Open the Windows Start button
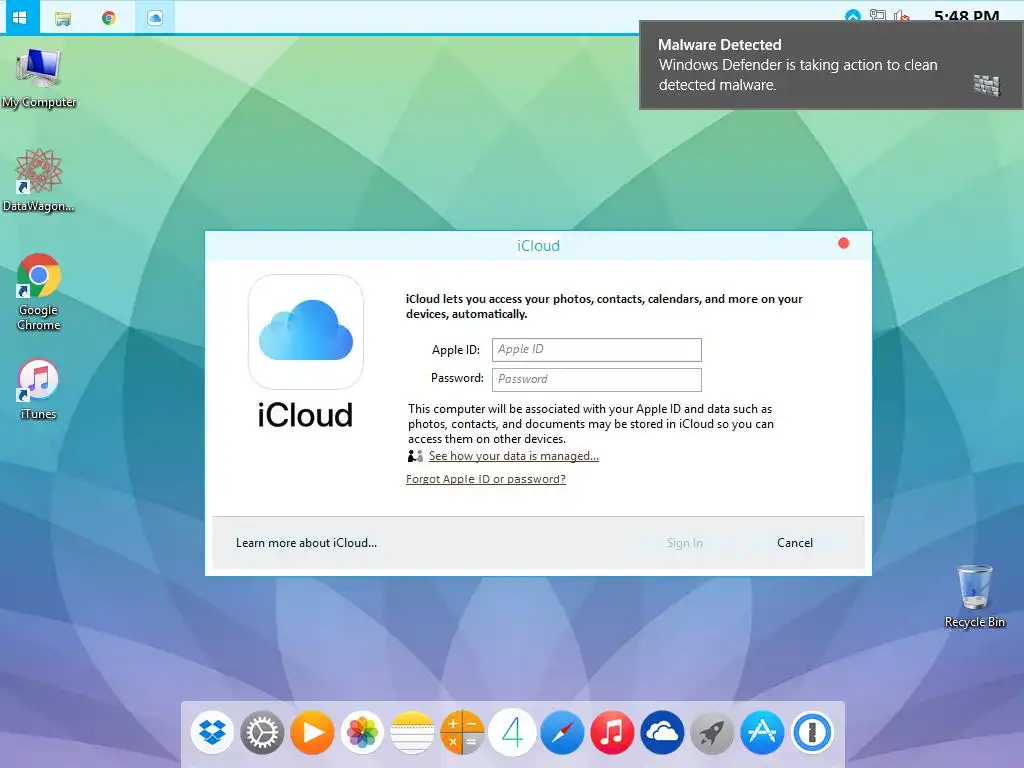Screen dimensions: 1024x768 pos(20,17)
